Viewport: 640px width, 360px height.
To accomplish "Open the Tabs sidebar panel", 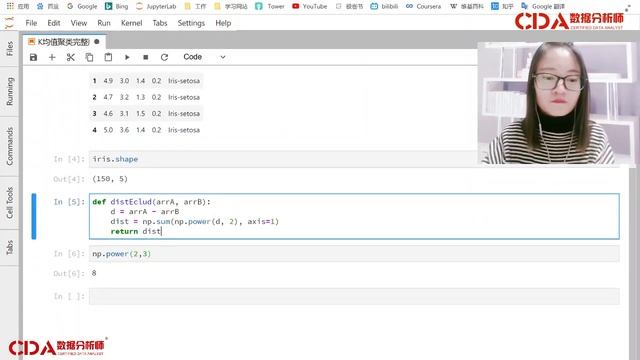I will click(9, 247).
